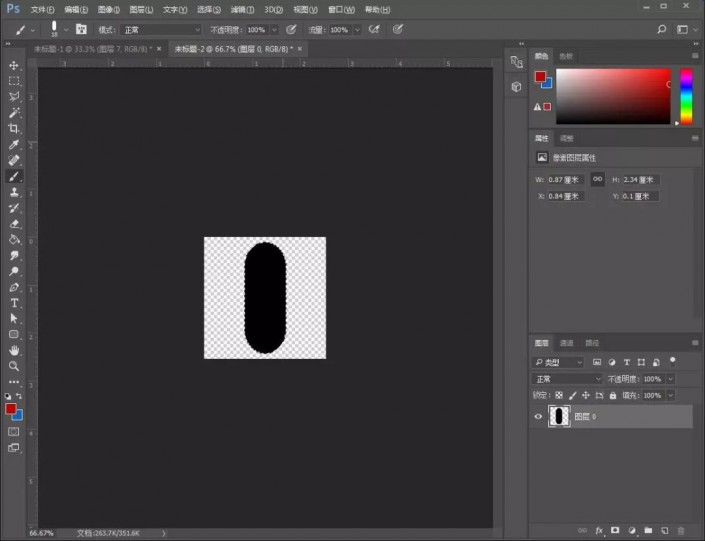705x541 pixels.
Task: Hide layer 图层 0 with eye icon
Action: tap(538, 416)
